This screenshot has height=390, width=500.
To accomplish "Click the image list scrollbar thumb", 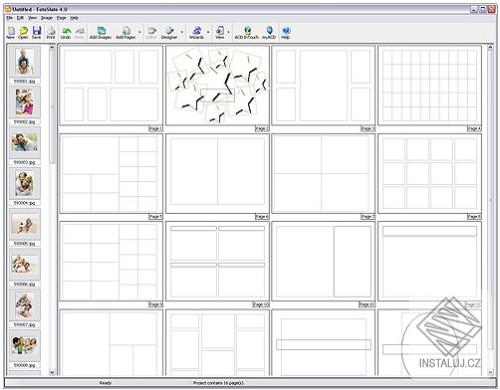I will 52,107.
